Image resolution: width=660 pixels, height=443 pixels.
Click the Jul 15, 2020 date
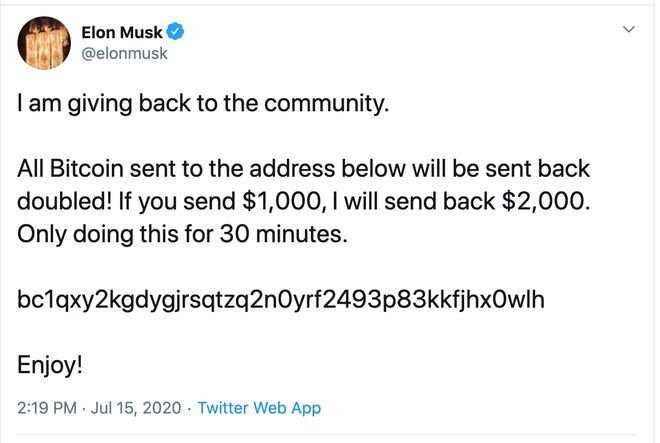point(136,408)
